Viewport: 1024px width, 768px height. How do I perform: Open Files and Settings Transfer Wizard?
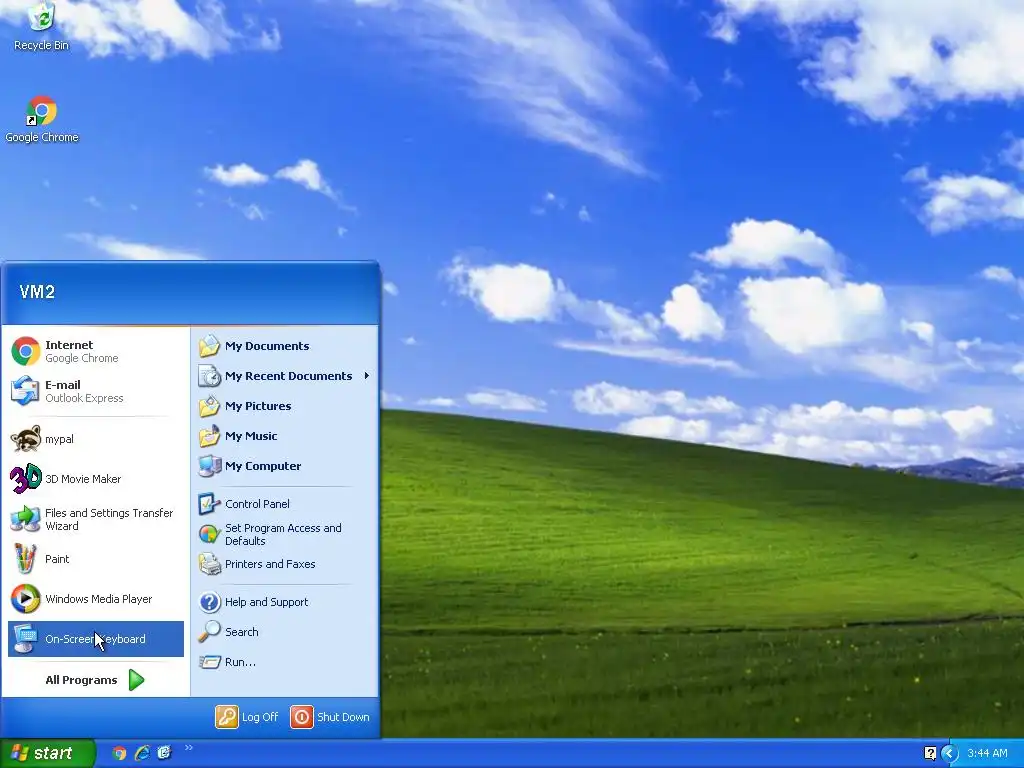pyautogui.click(x=95, y=519)
